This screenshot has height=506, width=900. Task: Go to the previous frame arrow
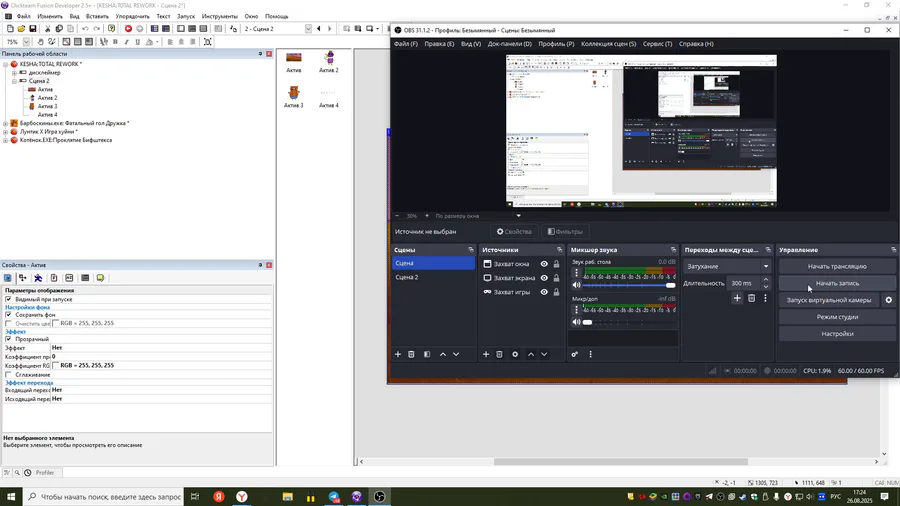(x=319, y=29)
